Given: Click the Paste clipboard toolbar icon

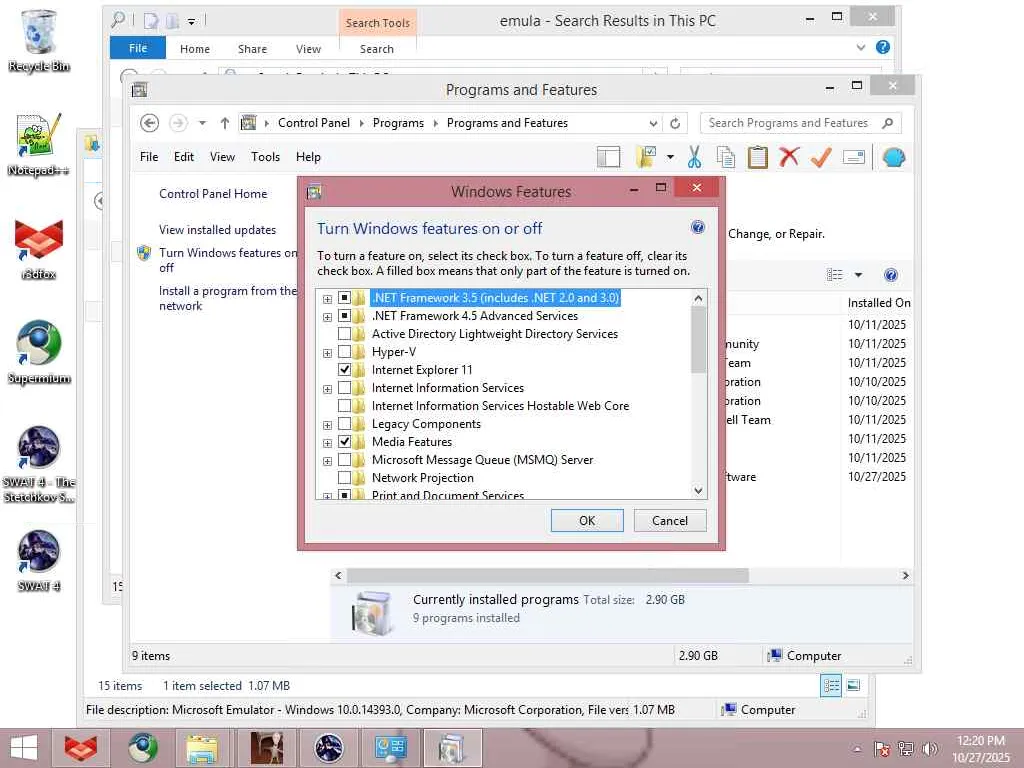Looking at the screenshot, I should point(757,157).
